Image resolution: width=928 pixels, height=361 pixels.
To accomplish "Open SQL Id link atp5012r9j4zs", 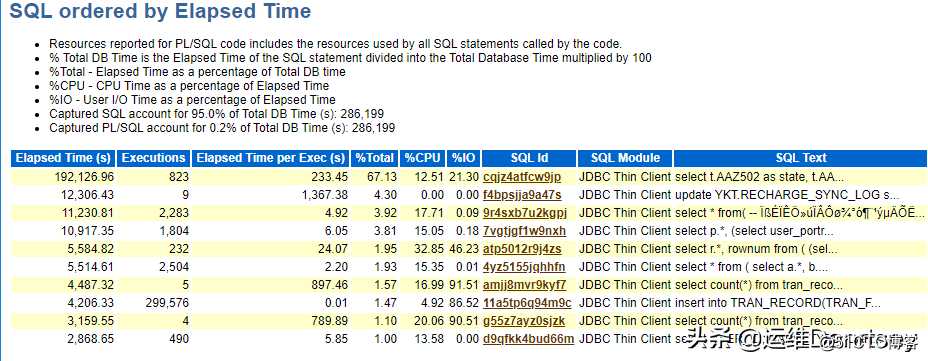I will [x=522, y=249].
